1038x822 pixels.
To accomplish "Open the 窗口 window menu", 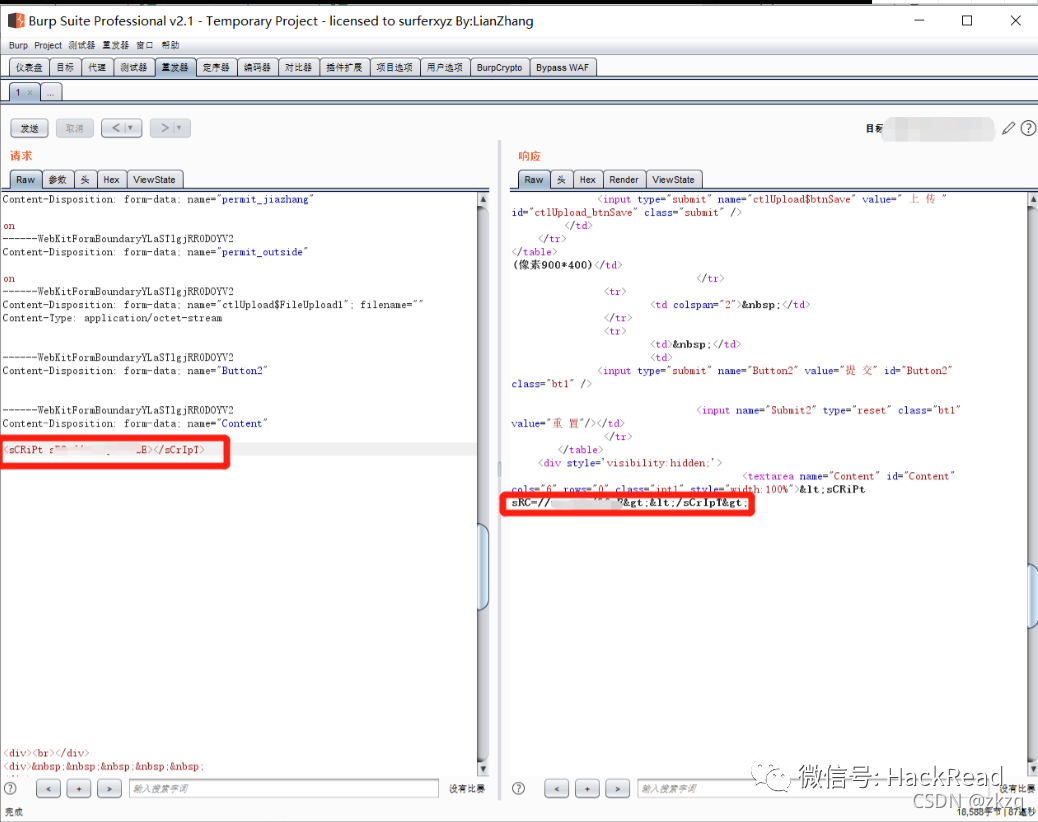I will pyautogui.click(x=145, y=45).
